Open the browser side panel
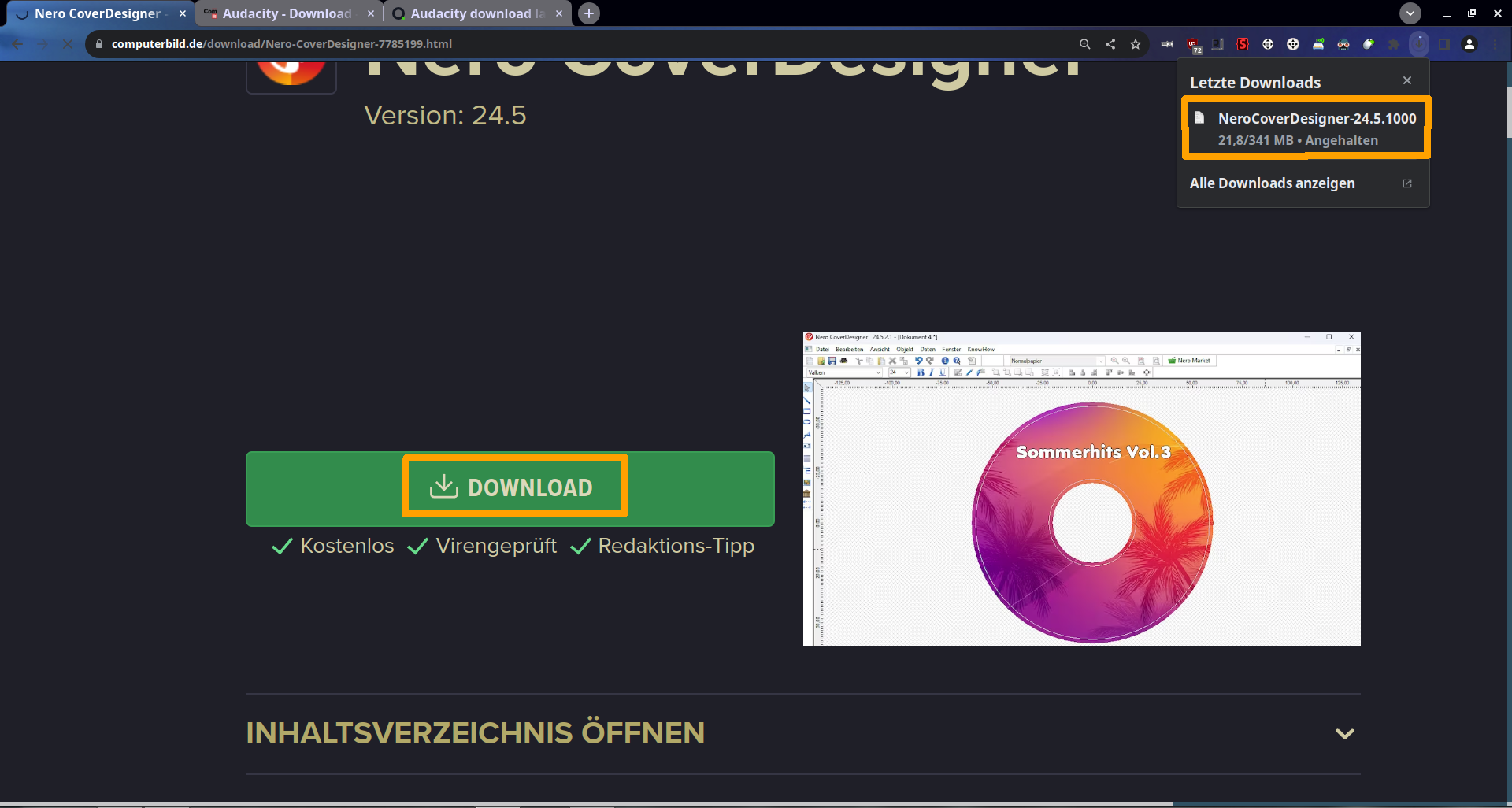 pyautogui.click(x=1444, y=44)
